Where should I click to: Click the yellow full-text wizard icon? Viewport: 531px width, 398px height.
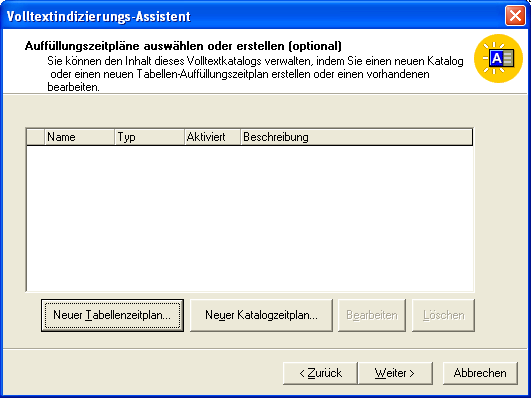click(x=498, y=58)
